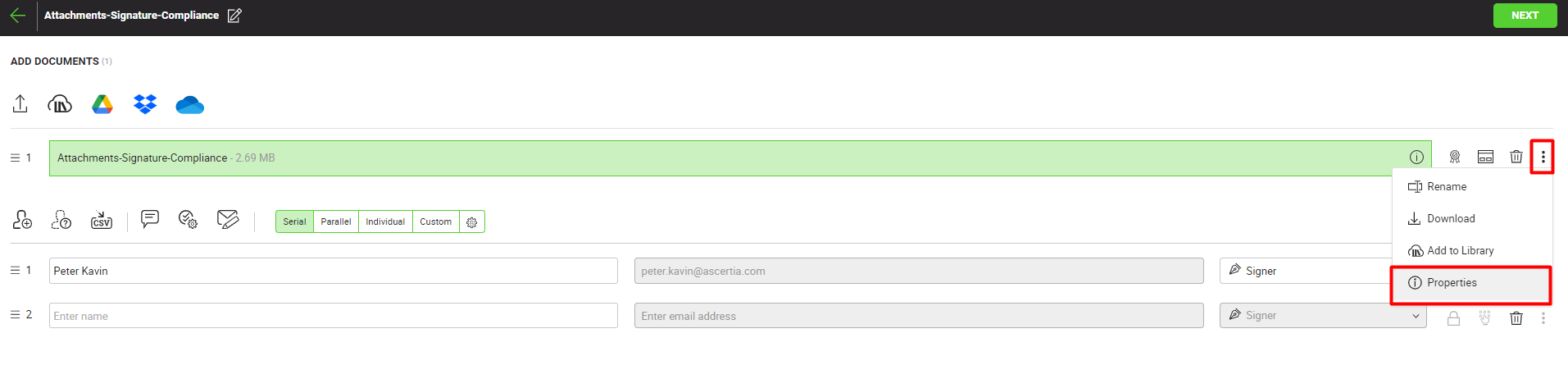
Task: Upload a document from local device
Action: 20,104
